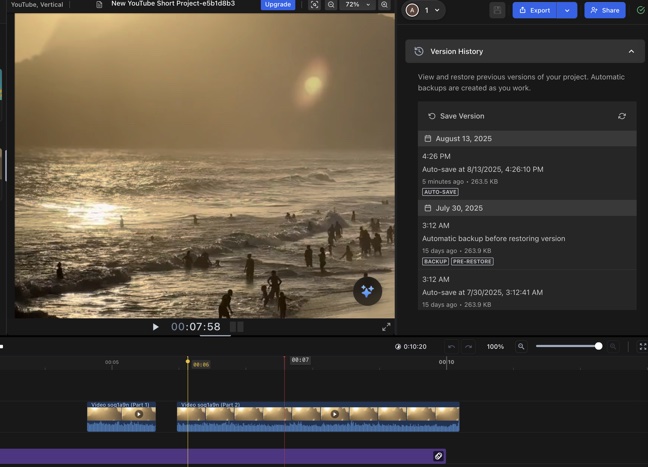Click the BACKUP tag badge
Screen dimensions: 648x467
click(435, 261)
